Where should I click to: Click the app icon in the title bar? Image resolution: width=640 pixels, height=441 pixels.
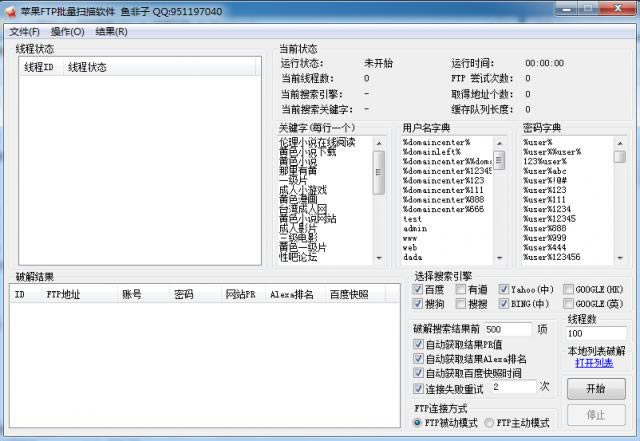(10, 11)
